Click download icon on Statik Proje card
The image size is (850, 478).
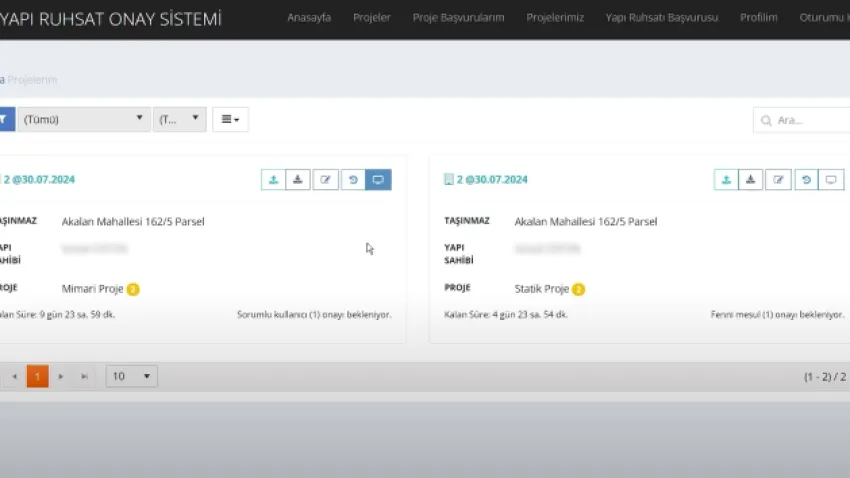[x=752, y=180]
